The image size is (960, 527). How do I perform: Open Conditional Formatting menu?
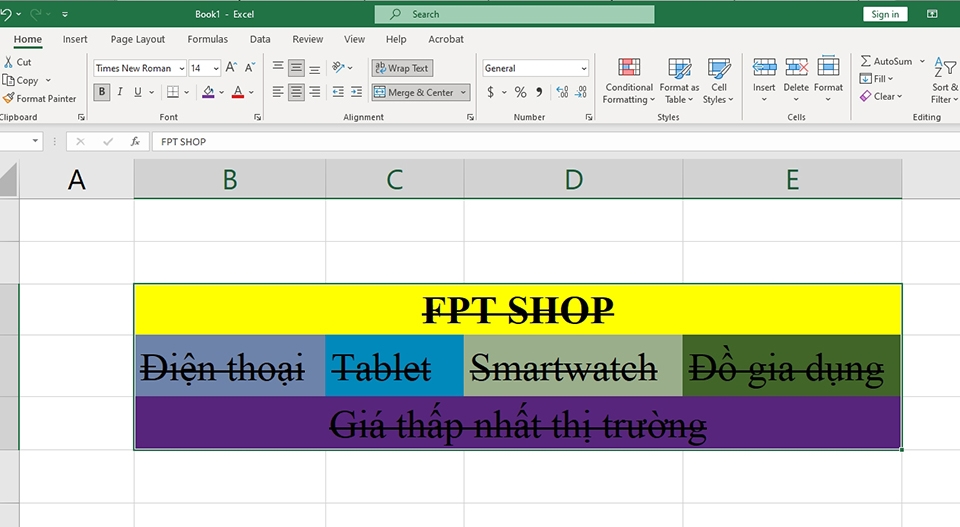coord(629,81)
